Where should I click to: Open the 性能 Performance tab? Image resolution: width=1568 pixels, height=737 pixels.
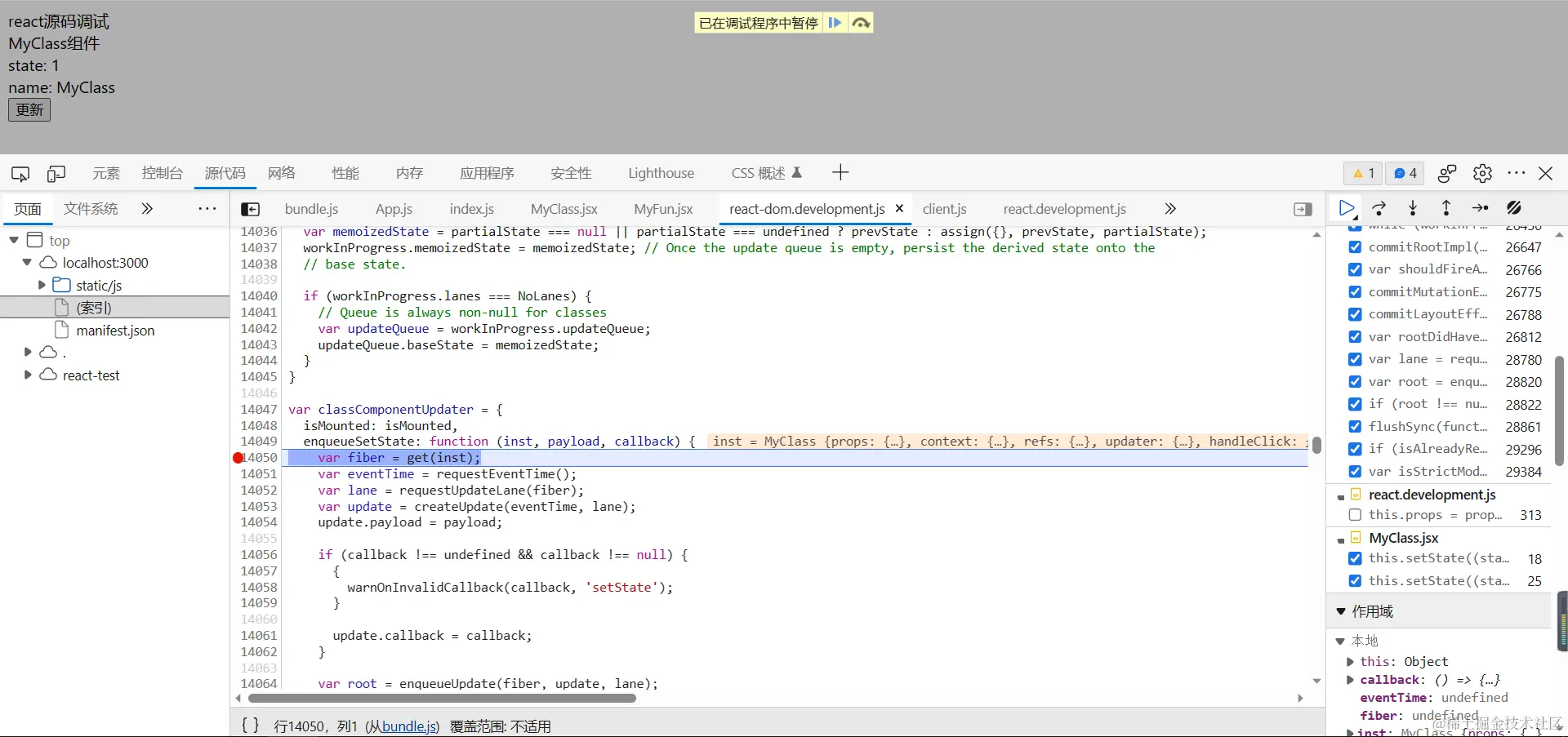point(345,173)
